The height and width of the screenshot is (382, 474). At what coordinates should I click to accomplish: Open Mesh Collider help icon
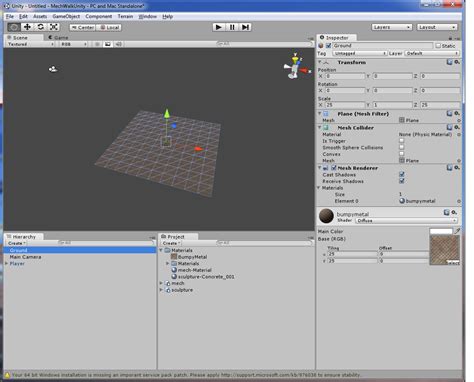click(x=449, y=127)
